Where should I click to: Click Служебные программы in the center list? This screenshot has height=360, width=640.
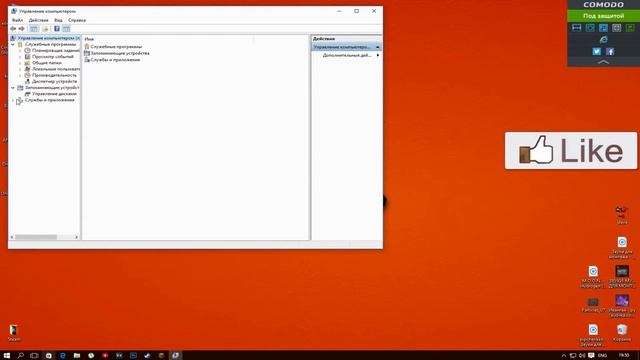(116, 47)
